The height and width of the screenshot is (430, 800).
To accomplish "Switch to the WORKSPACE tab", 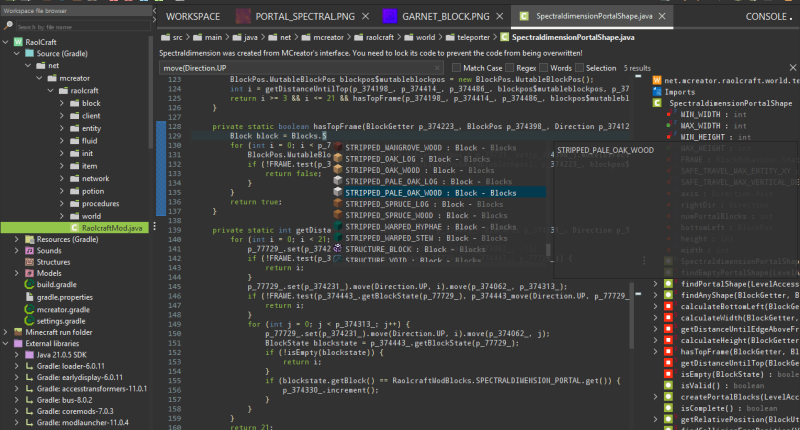I will point(193,16).
